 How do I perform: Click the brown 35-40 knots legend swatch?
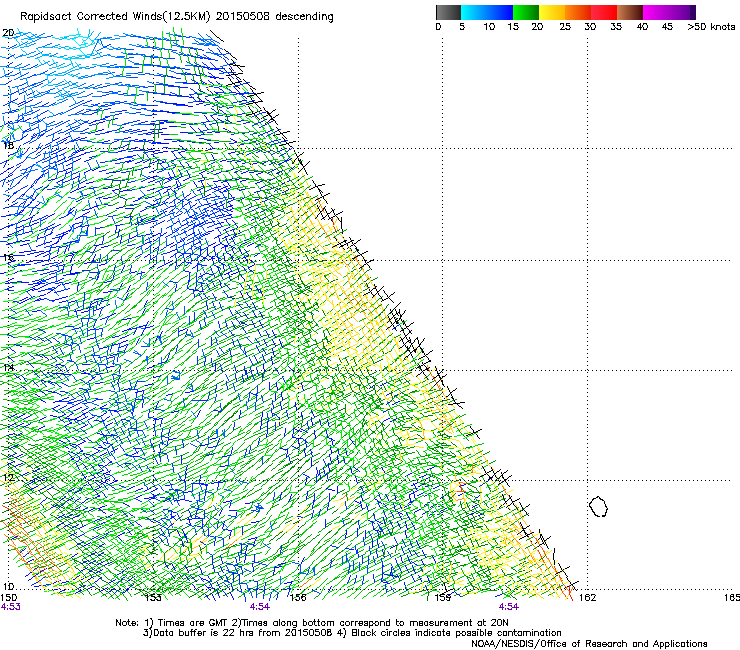[x=630, y=12]
